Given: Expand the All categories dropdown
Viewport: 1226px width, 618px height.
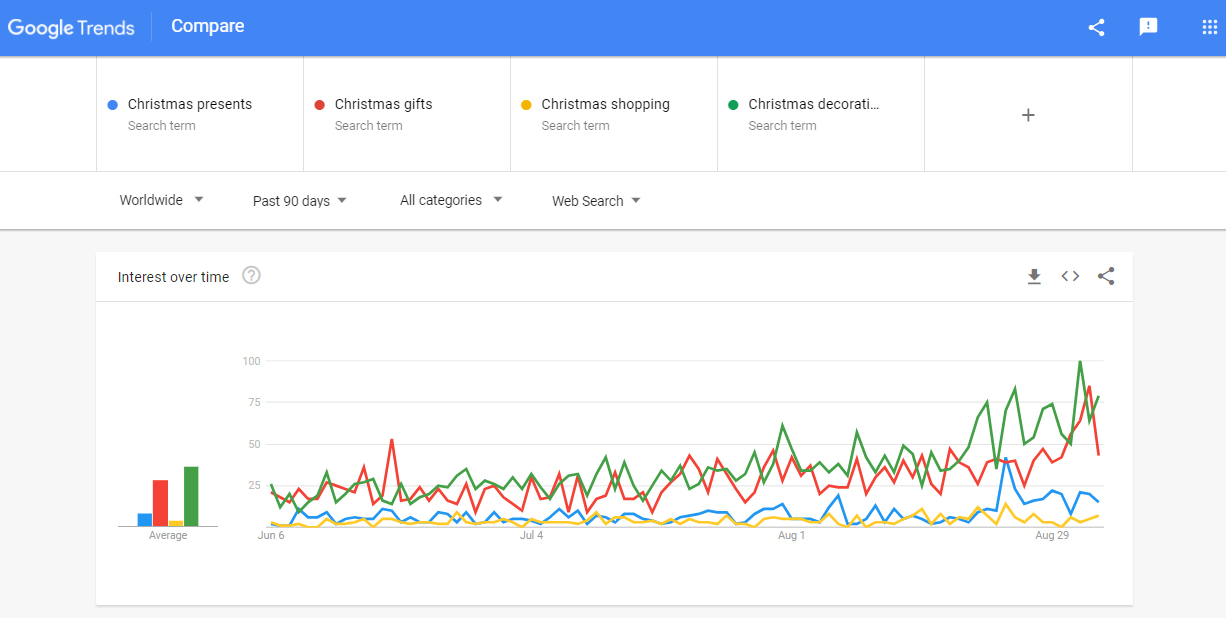Looking at the screenshot, I should click(x=451, y=200).
